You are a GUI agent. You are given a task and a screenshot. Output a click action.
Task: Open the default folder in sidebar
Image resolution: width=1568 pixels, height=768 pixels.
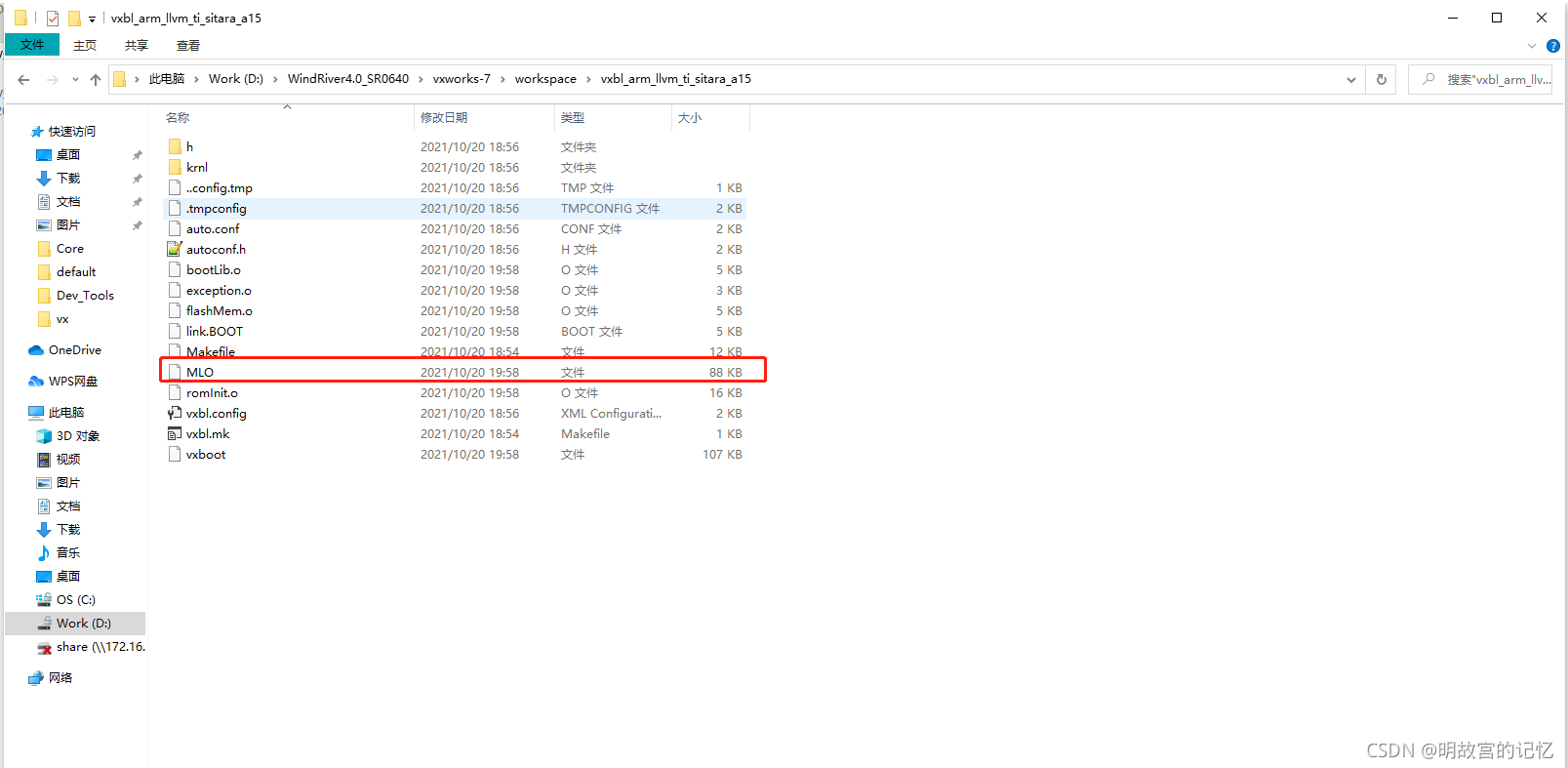(x=76, y=272)
